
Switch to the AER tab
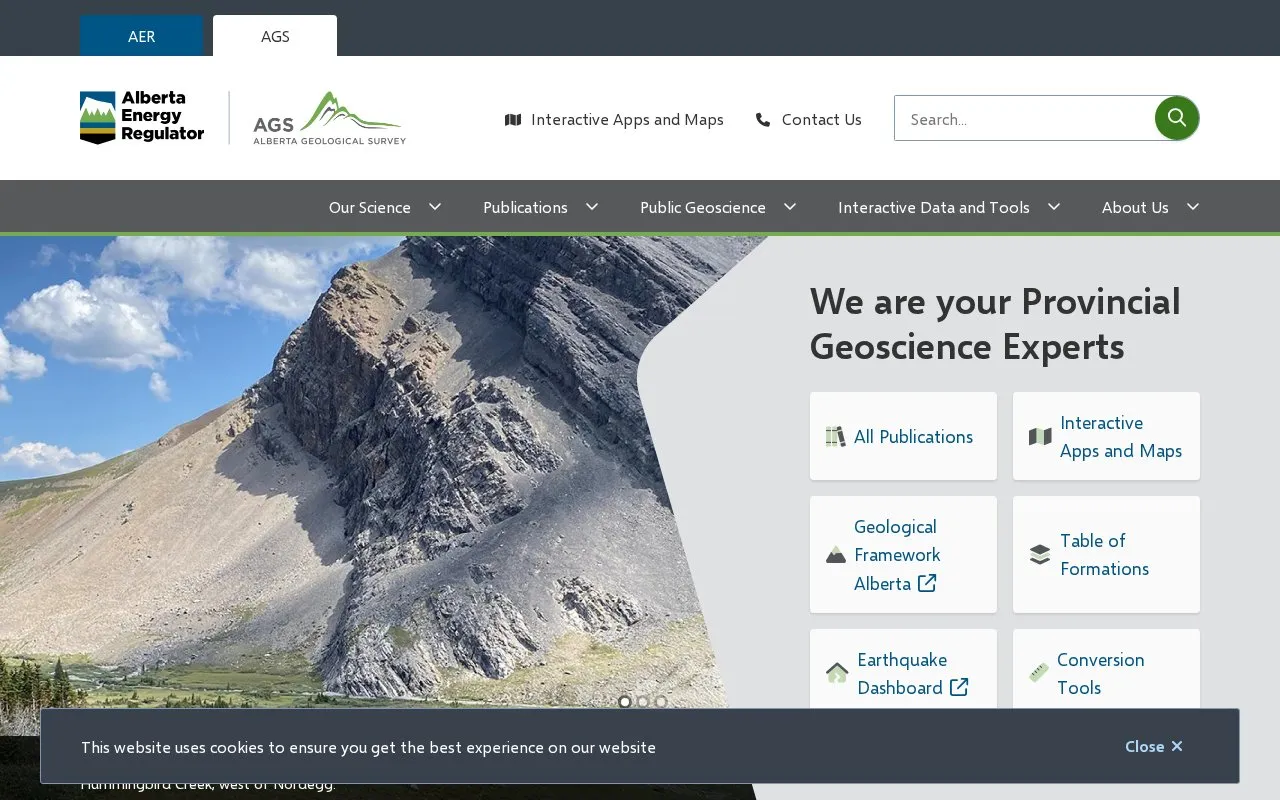pos(142,36)
